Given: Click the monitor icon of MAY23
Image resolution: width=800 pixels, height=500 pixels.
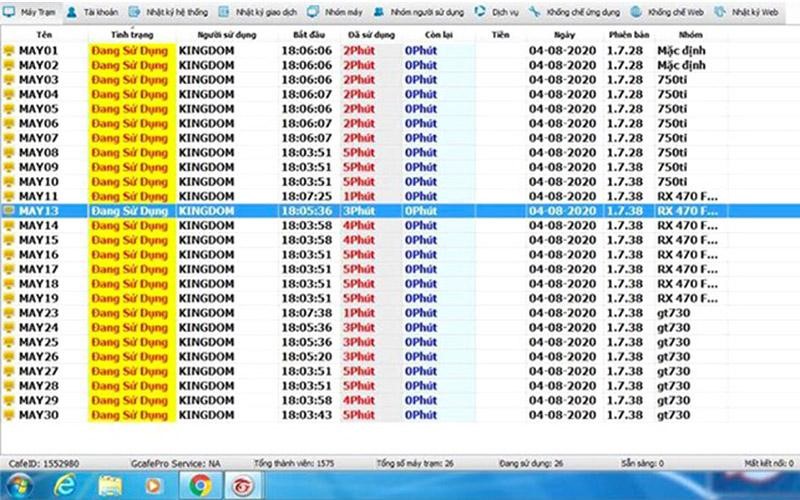Looking at the screenshot, I should [x=9, y=313].
